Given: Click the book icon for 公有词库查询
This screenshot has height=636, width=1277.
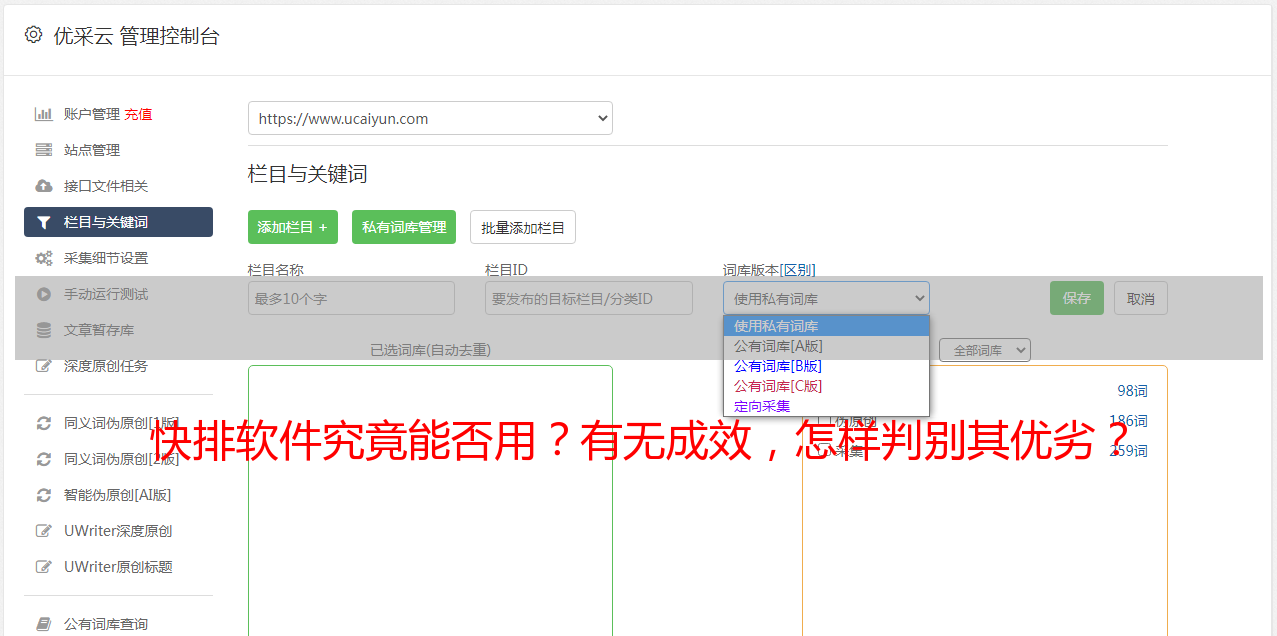Looking at the screenshot, I should tap(44, 624).
